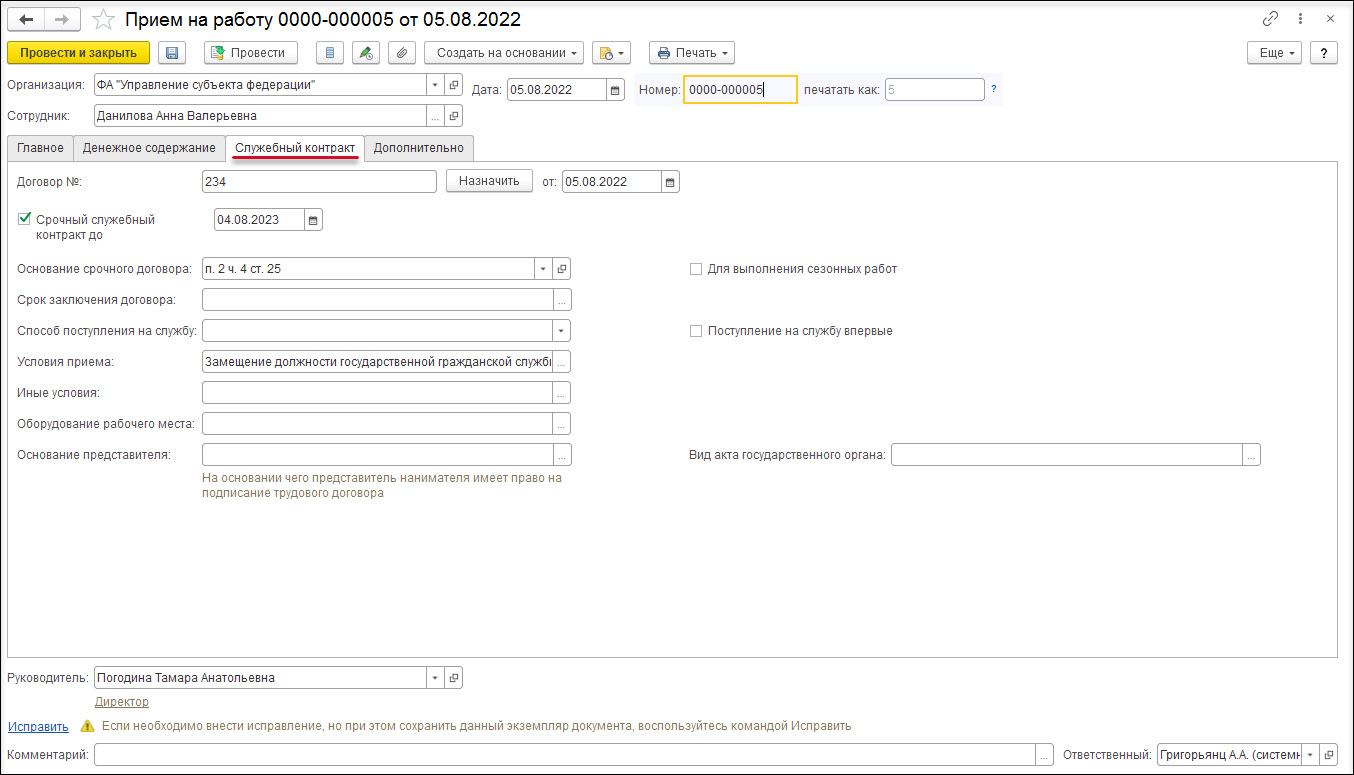1354x775 pixels.
Task: Open Вид акта государственного органа ellipsis selector
Action: pyautogui.click(x=1252, y=455)
